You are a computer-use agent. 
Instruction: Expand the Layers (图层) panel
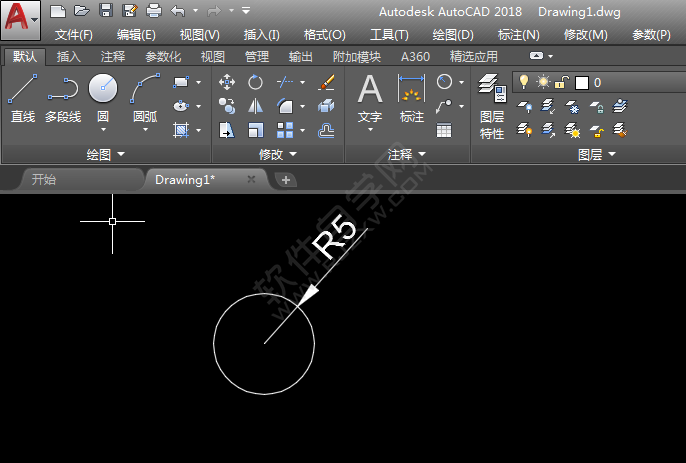point(597,154)
